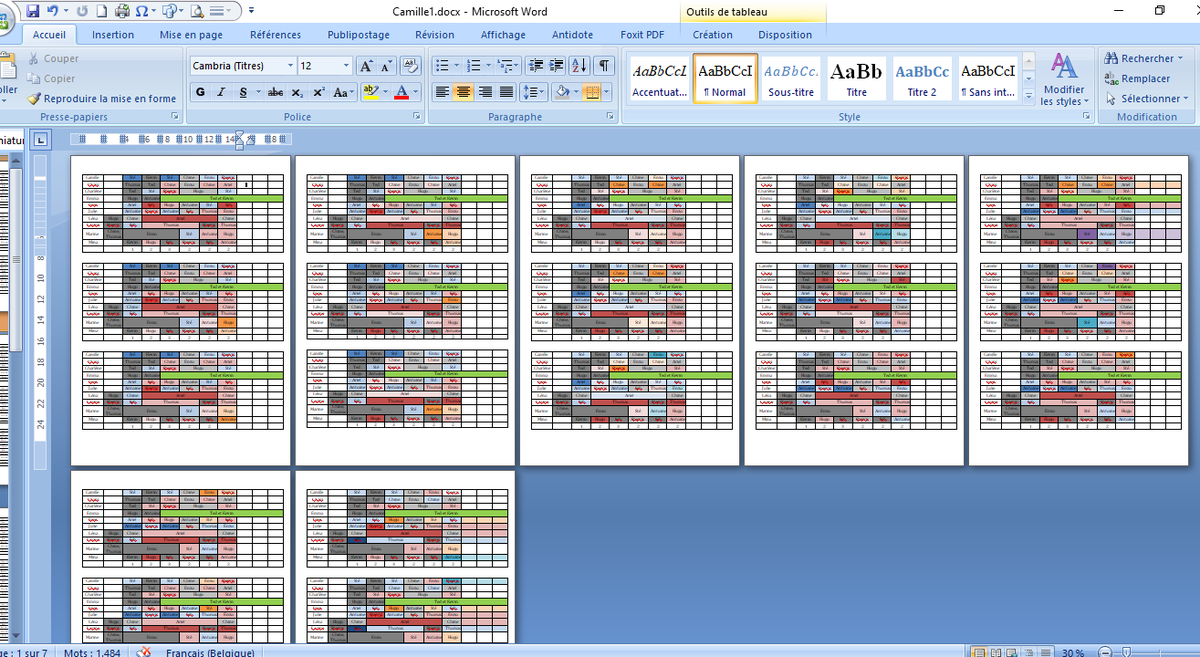Screen dimensions: 1200x657
Task: Sort text with the A-Z icon
Action: (x=581, y=66)
